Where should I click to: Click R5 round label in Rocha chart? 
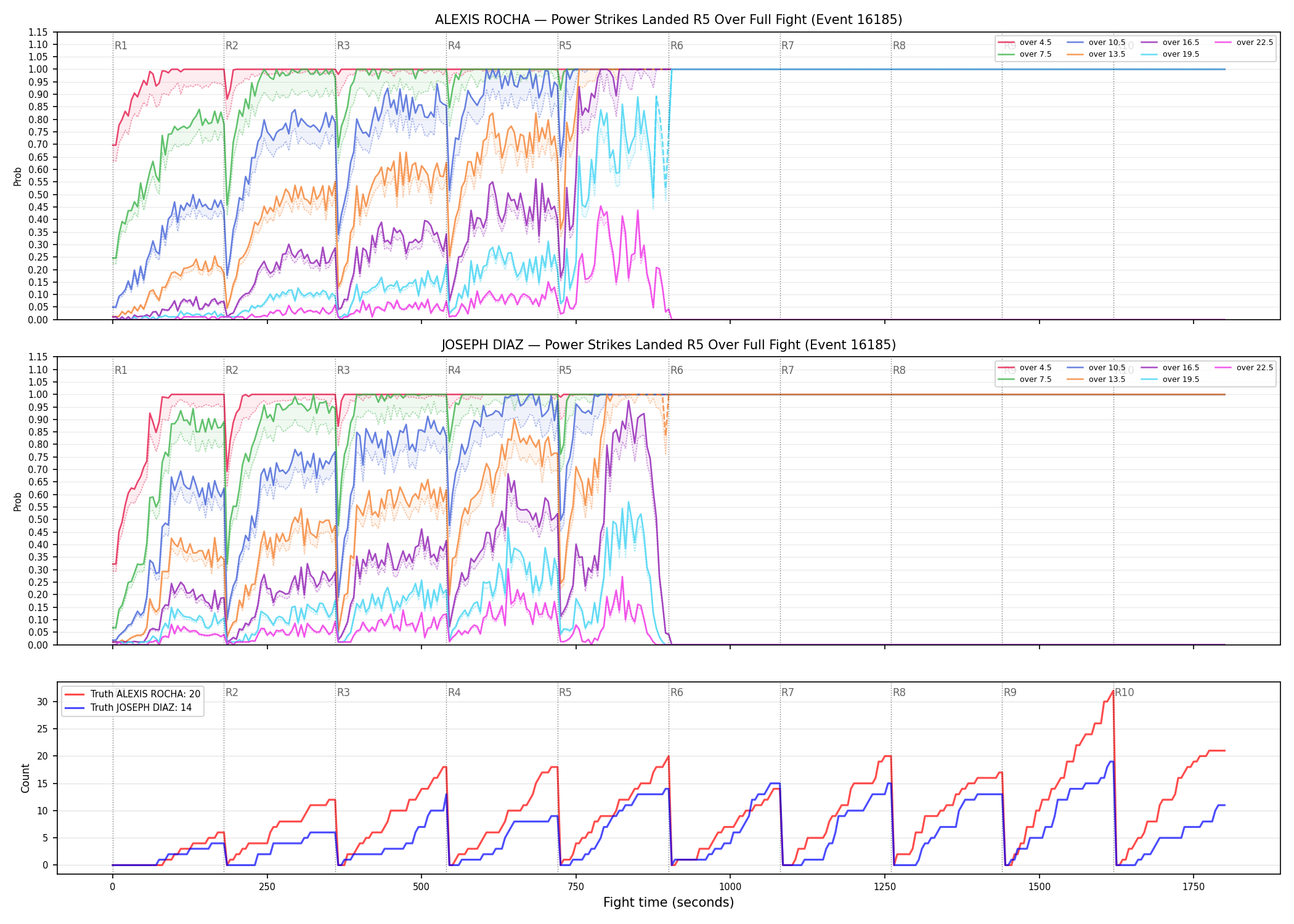tap(565, 46)
